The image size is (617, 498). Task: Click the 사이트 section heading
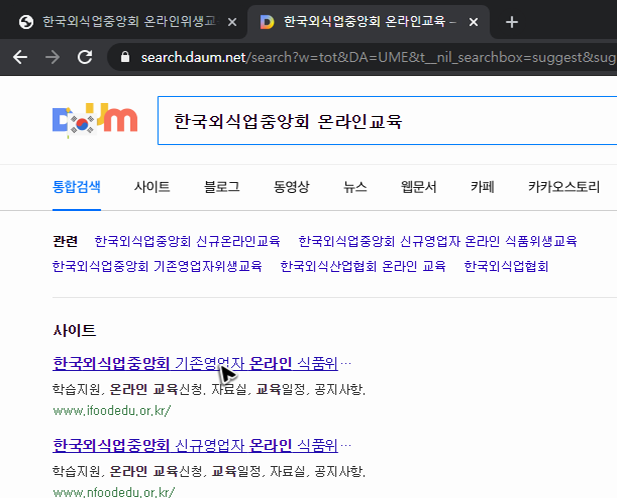74,330
